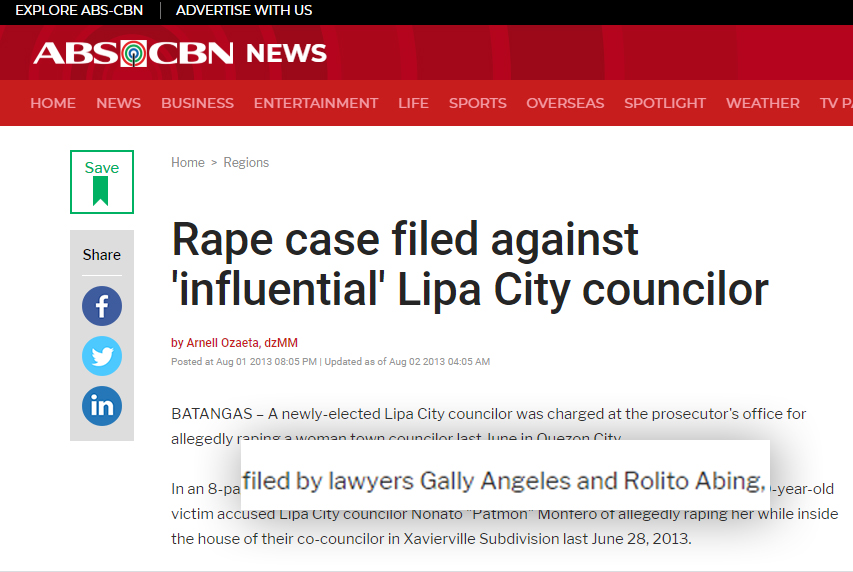Open the ENTERTAINMENT section

(x=316, y=103)
